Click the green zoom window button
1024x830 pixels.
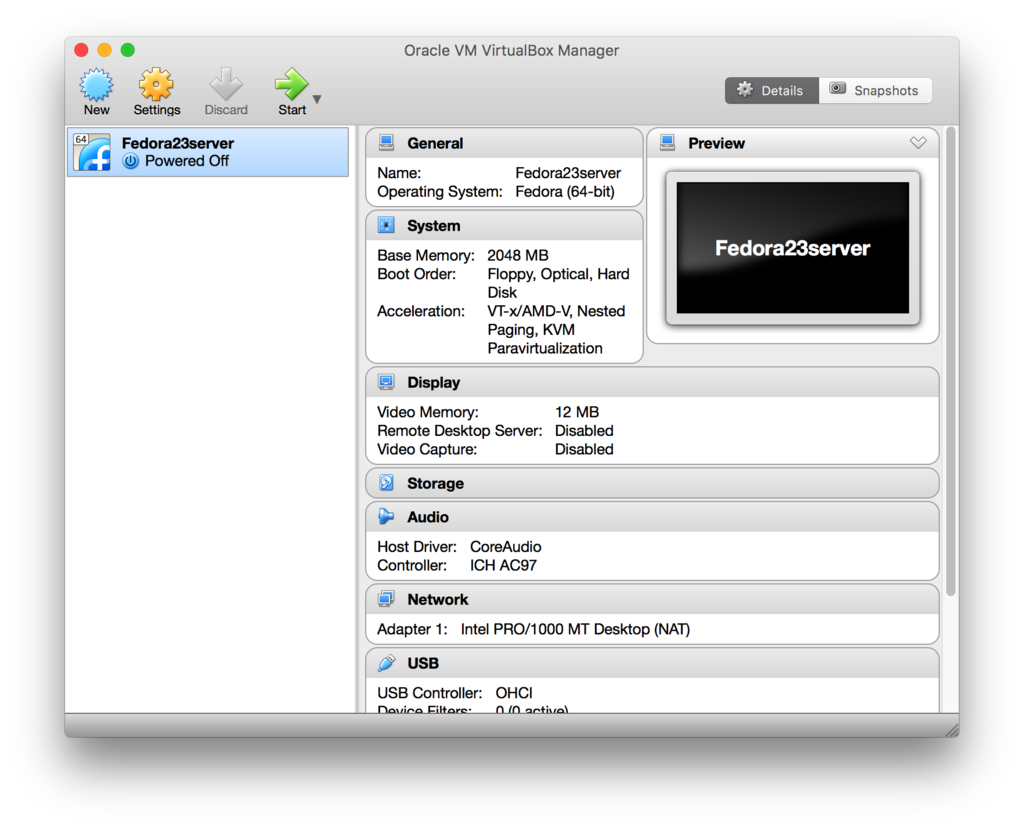point(128,50)
